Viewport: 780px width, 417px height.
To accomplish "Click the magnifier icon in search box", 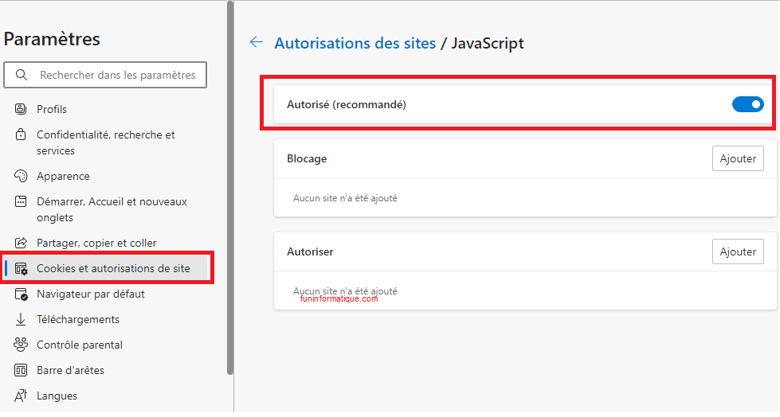I will click(x=21, y=75).
